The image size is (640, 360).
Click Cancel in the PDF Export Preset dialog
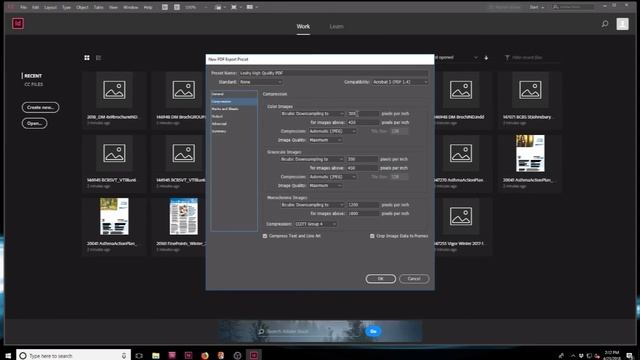414,279
